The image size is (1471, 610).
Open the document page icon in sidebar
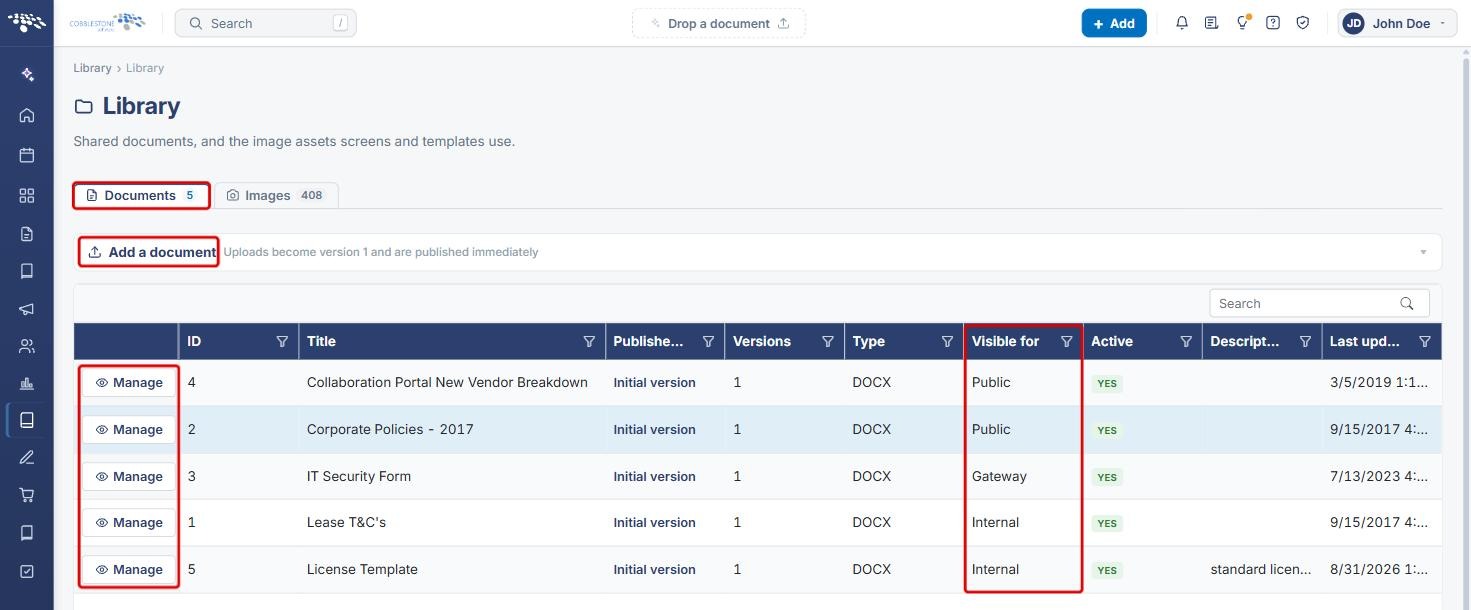(27, 234)
